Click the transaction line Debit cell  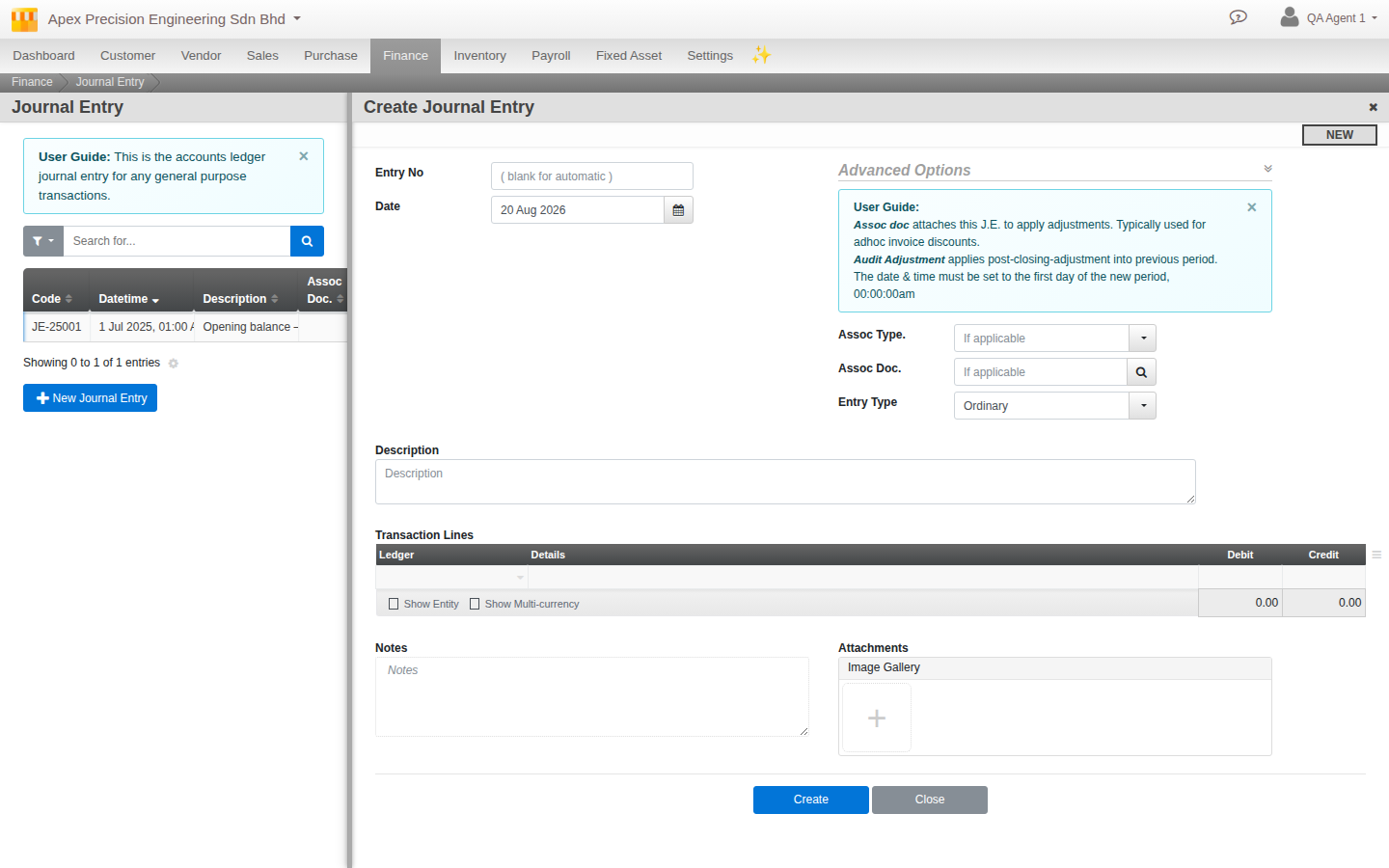1240,577
